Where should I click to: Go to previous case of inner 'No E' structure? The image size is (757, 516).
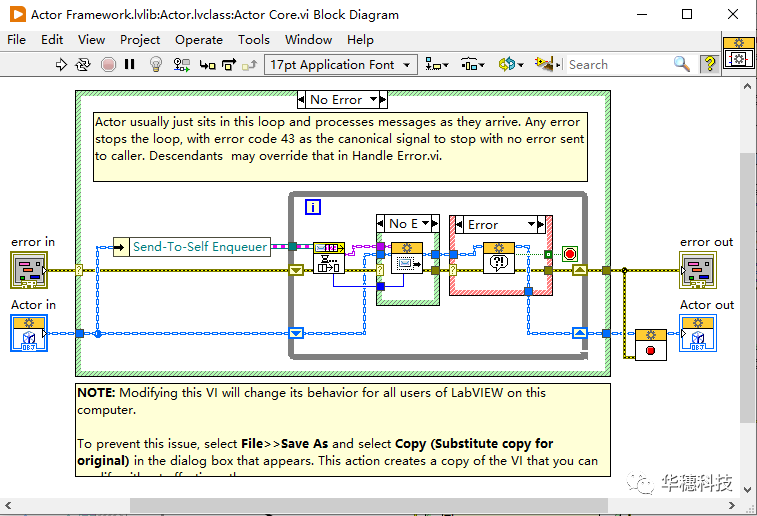(380, 224)
